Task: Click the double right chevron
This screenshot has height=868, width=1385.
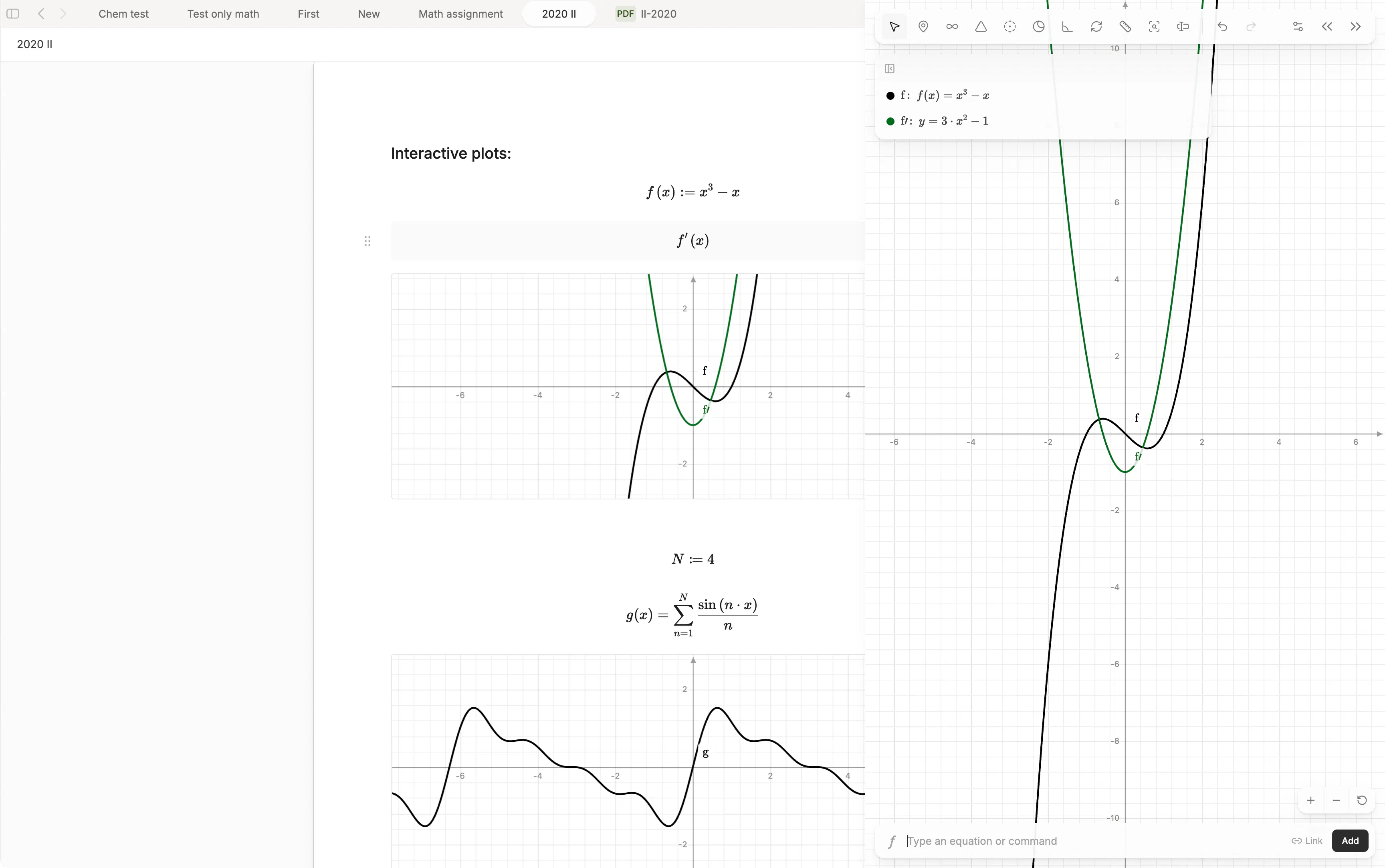Action: (x=1356, y=26)
